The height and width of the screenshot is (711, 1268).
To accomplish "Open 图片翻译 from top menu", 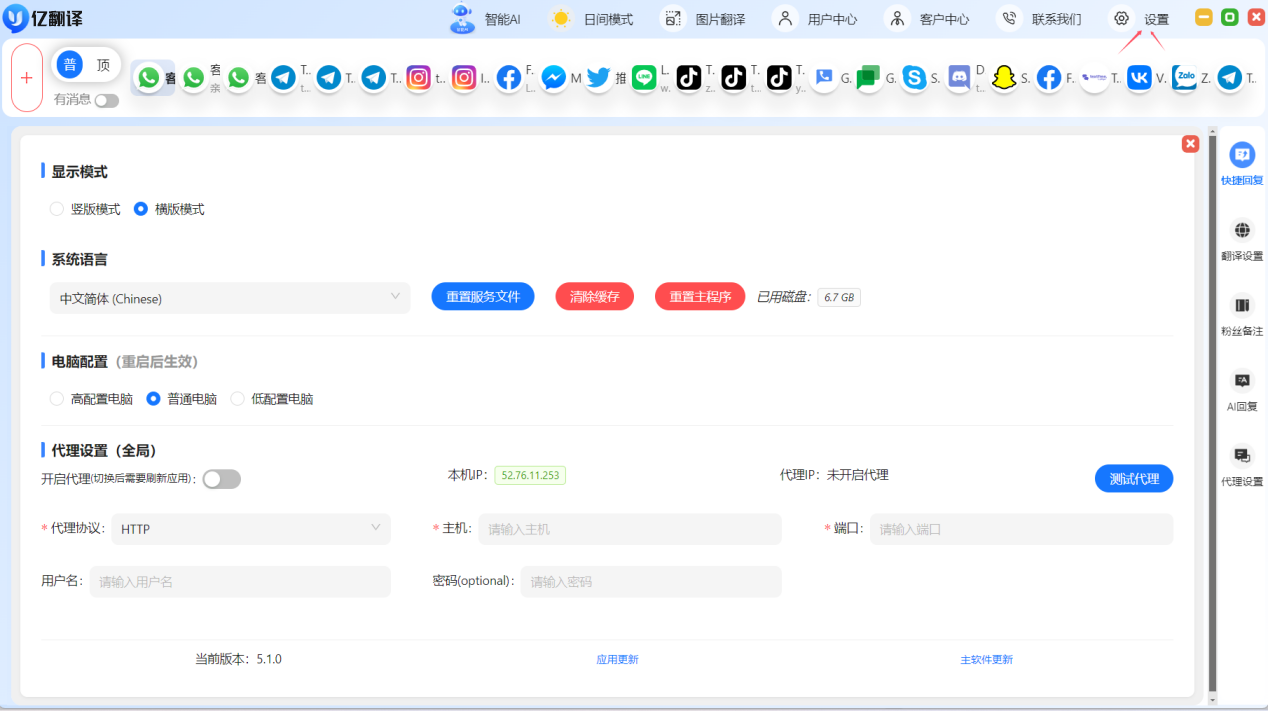I will (x=706, y=18).
